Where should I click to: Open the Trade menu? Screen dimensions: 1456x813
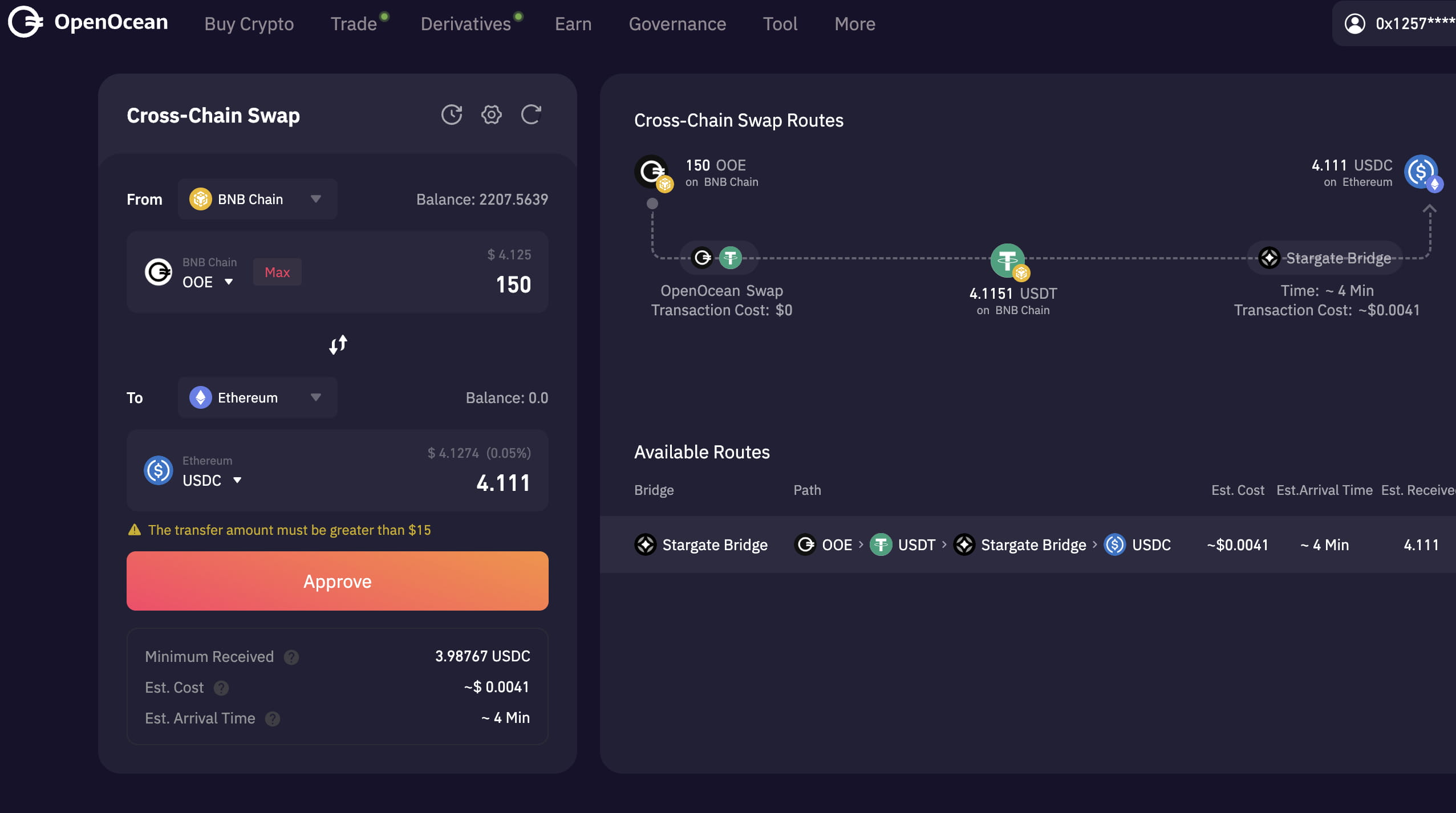tap(354, 24)
